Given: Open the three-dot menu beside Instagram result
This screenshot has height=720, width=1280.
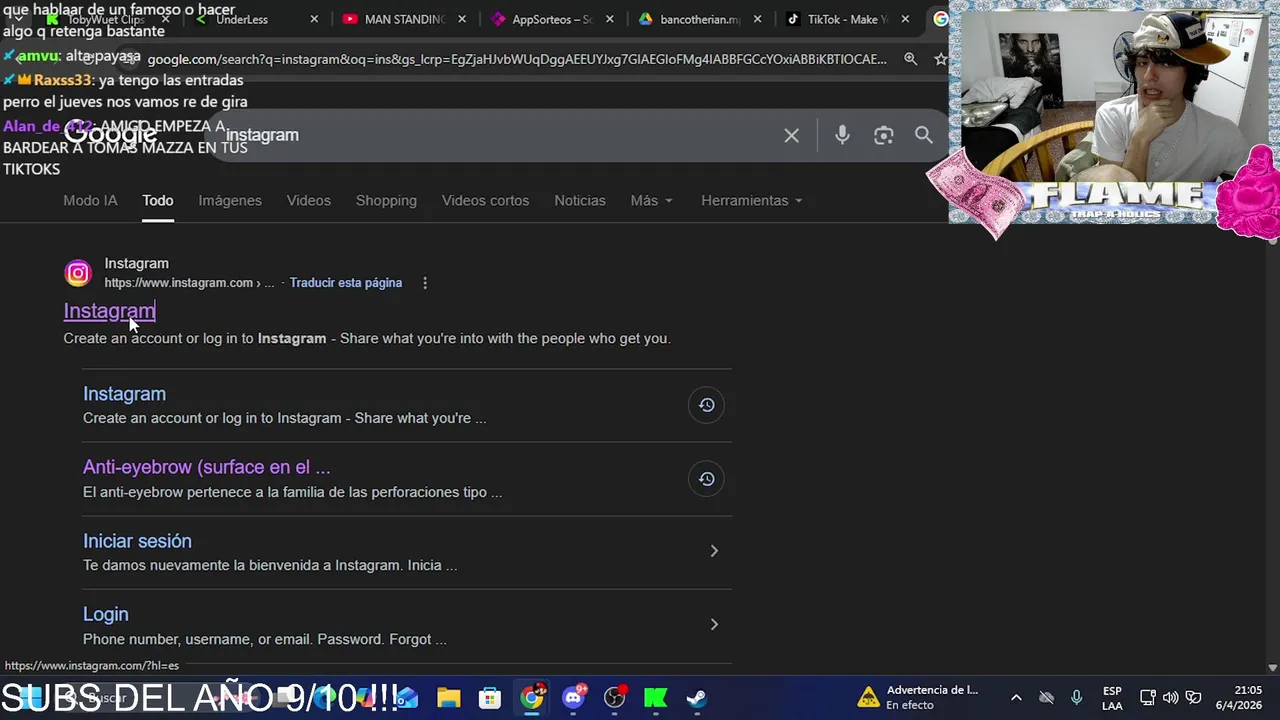Looking at the screenshot, I should 425,283.
